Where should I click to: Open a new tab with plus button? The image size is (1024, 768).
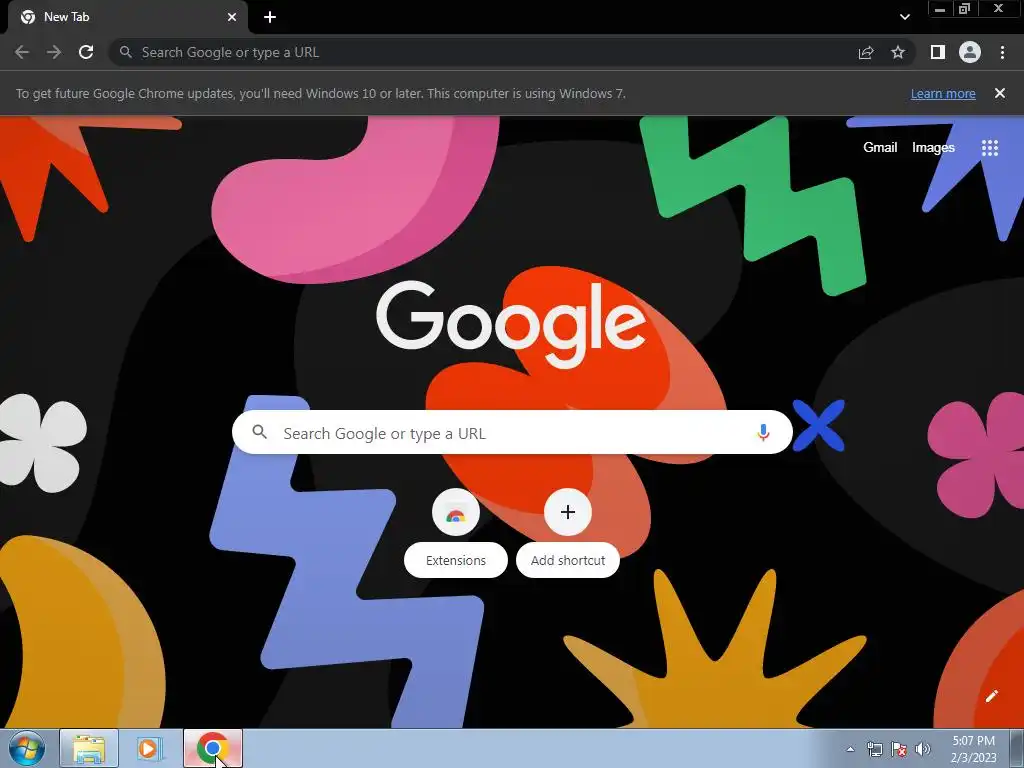pos(270,17)
